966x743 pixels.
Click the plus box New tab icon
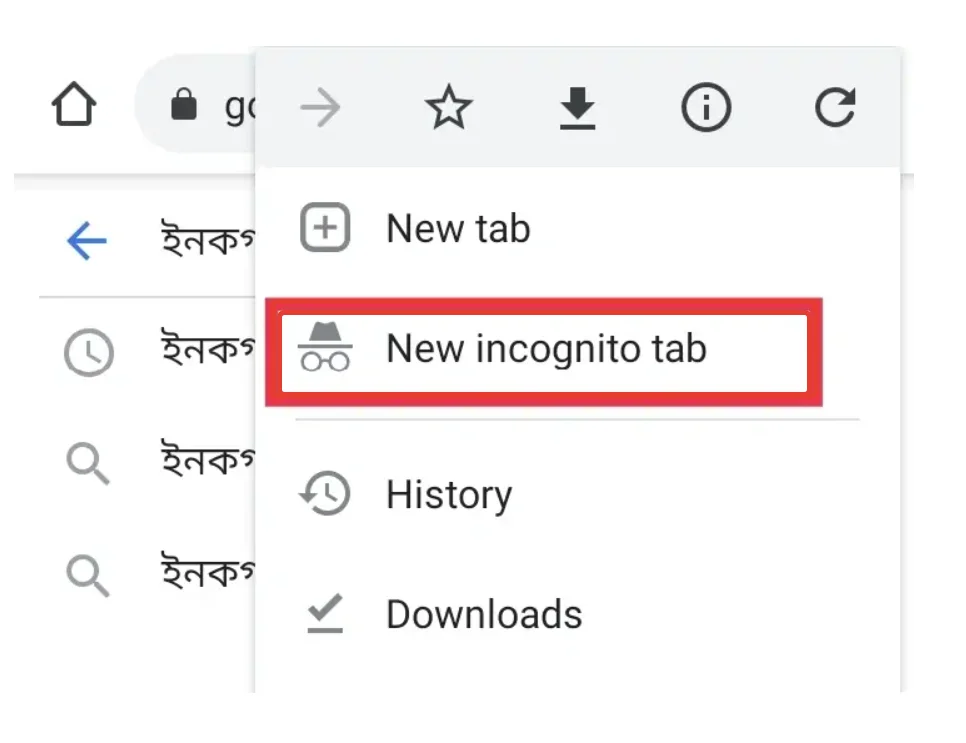coord(325,227)
